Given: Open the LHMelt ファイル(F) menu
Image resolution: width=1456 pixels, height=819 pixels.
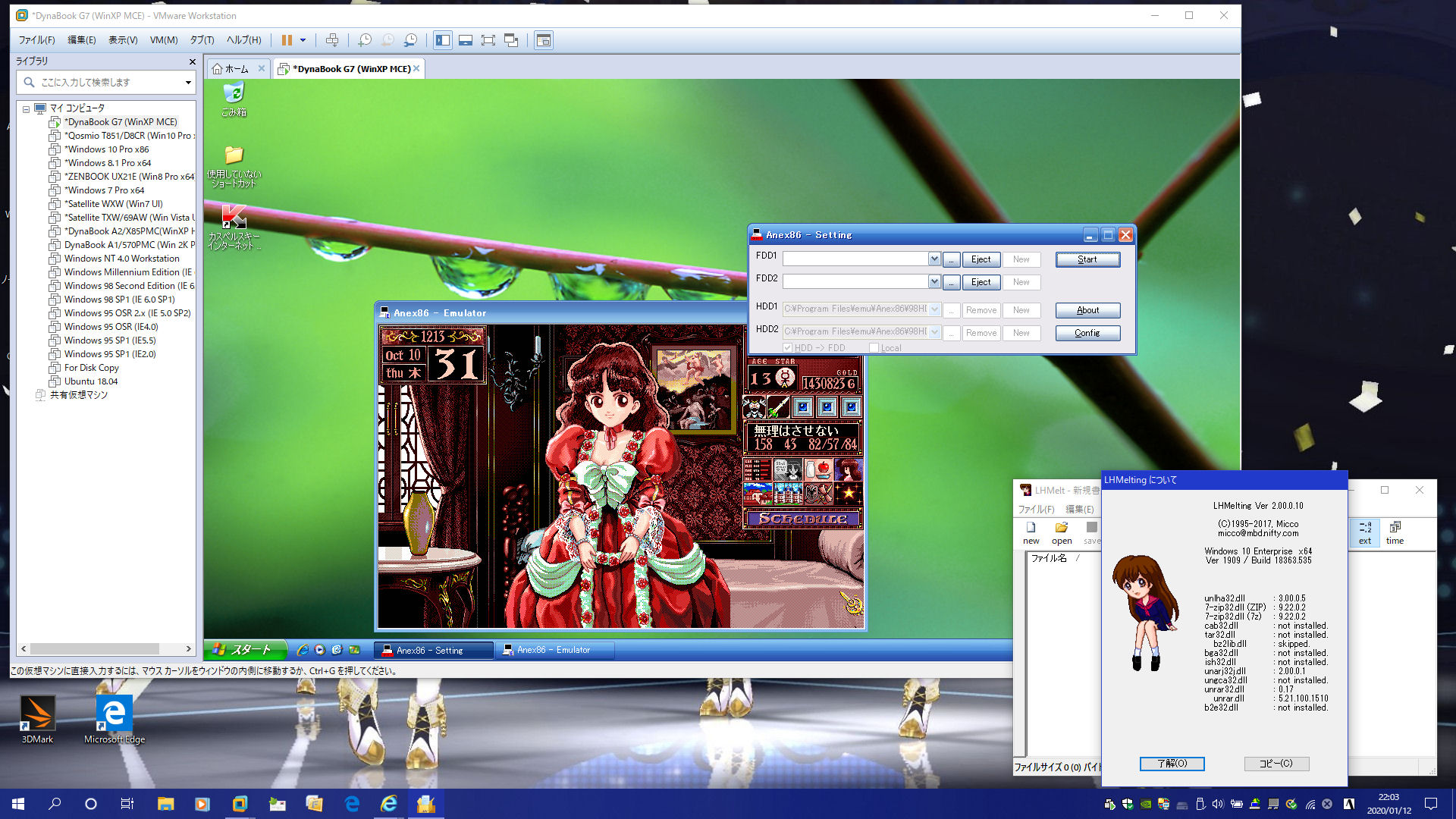Looking at the screenshot, I should 1036,510.
